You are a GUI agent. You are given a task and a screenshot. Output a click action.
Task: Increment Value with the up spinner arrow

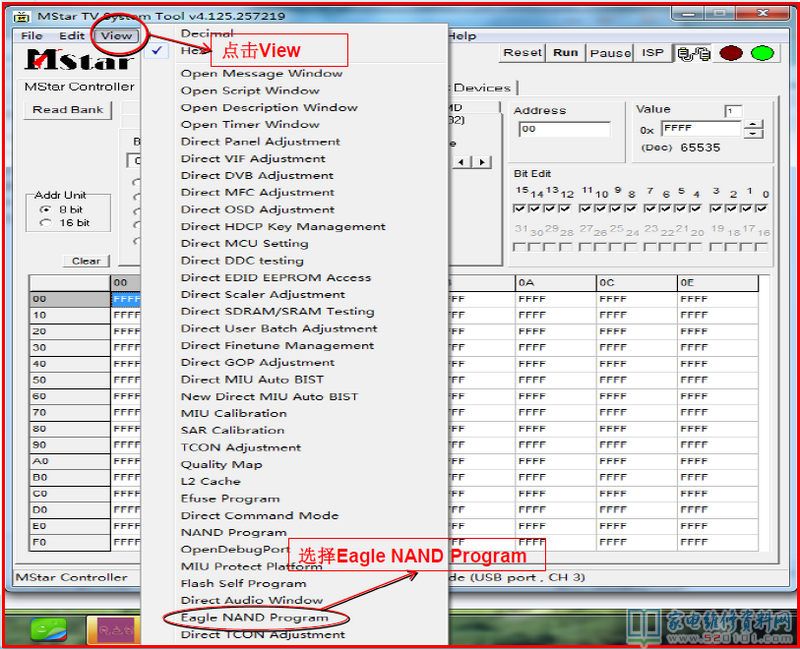754,124
